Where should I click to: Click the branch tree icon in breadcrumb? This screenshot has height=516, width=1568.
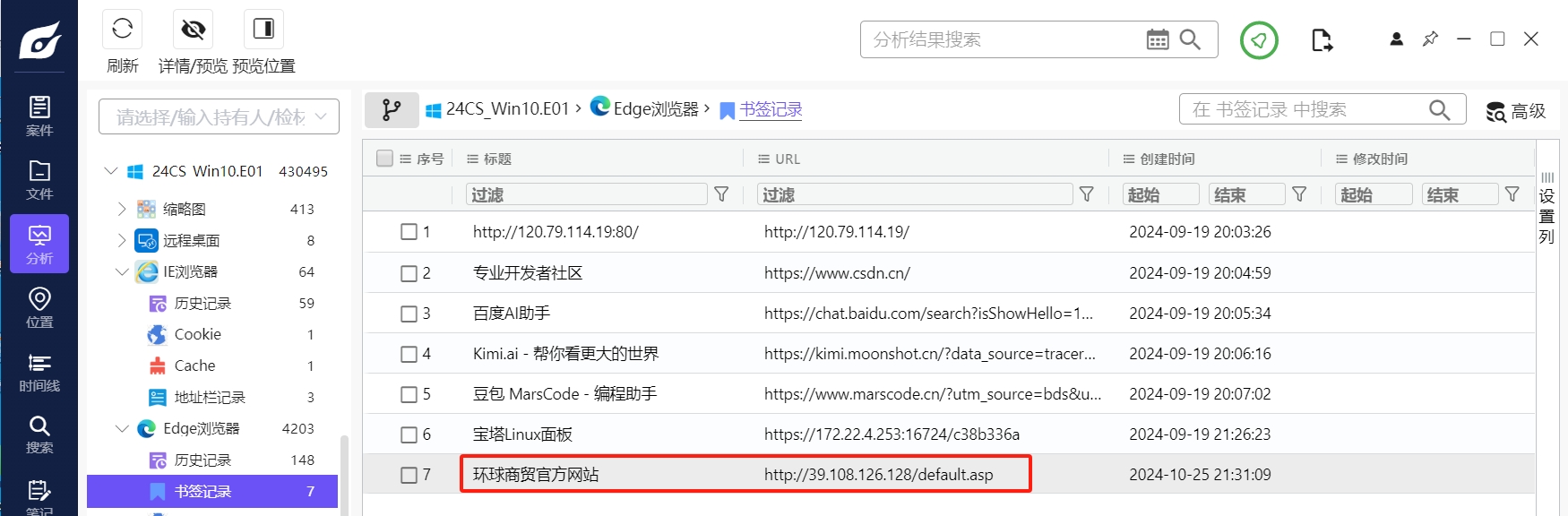coord(392,110)
